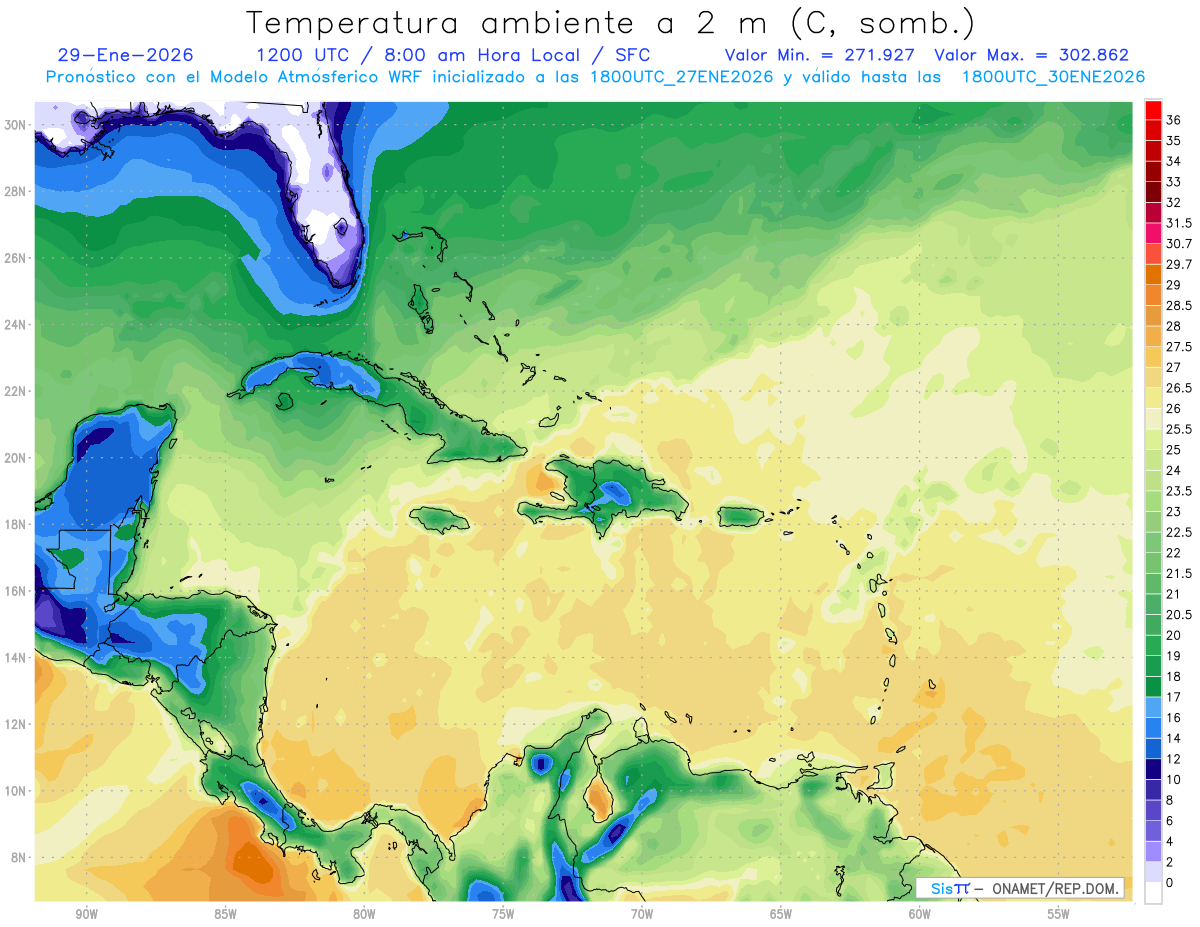The height and width of the screenshot is (927, 1200).
Task: Click legend value 31.5
Action: click(x=1178, y=223)
